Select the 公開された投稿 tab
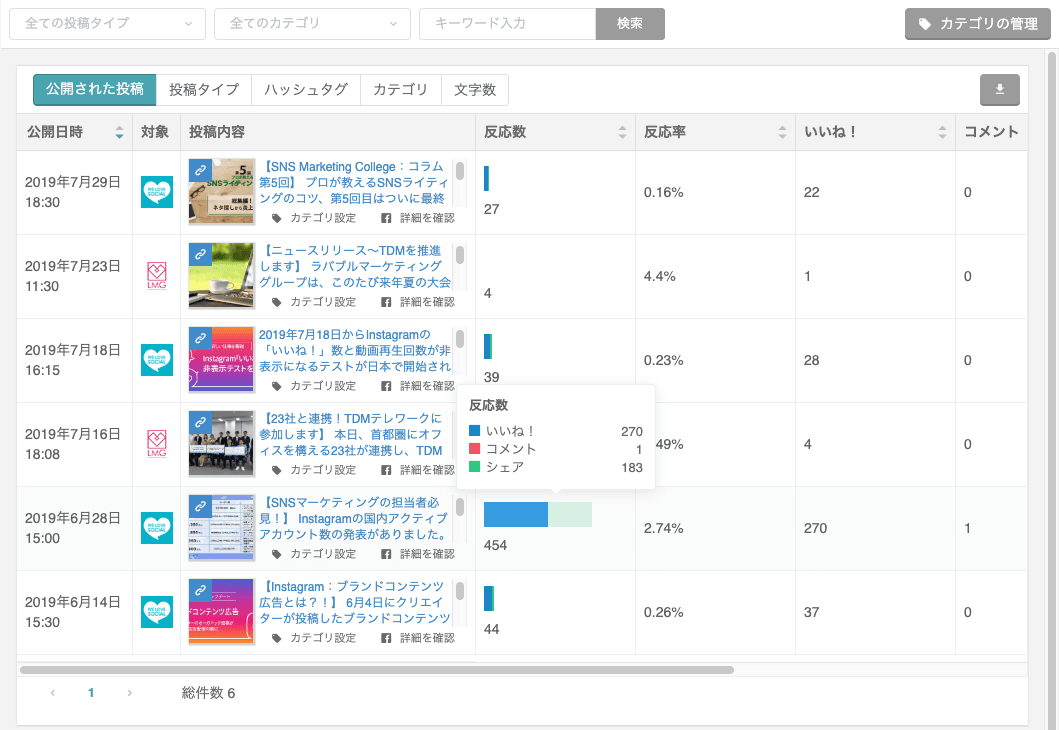 pos(95,89)
